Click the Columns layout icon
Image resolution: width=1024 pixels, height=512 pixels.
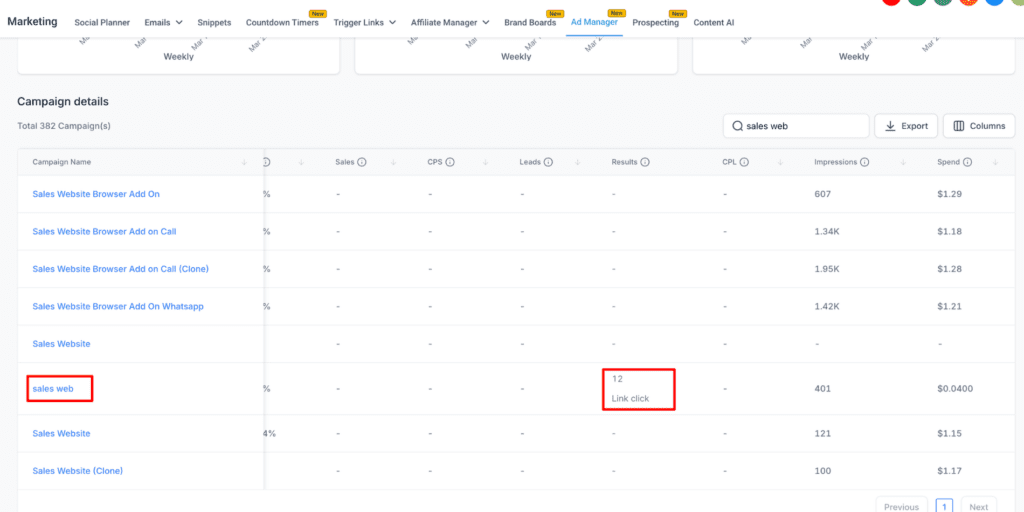click(959, 126)
